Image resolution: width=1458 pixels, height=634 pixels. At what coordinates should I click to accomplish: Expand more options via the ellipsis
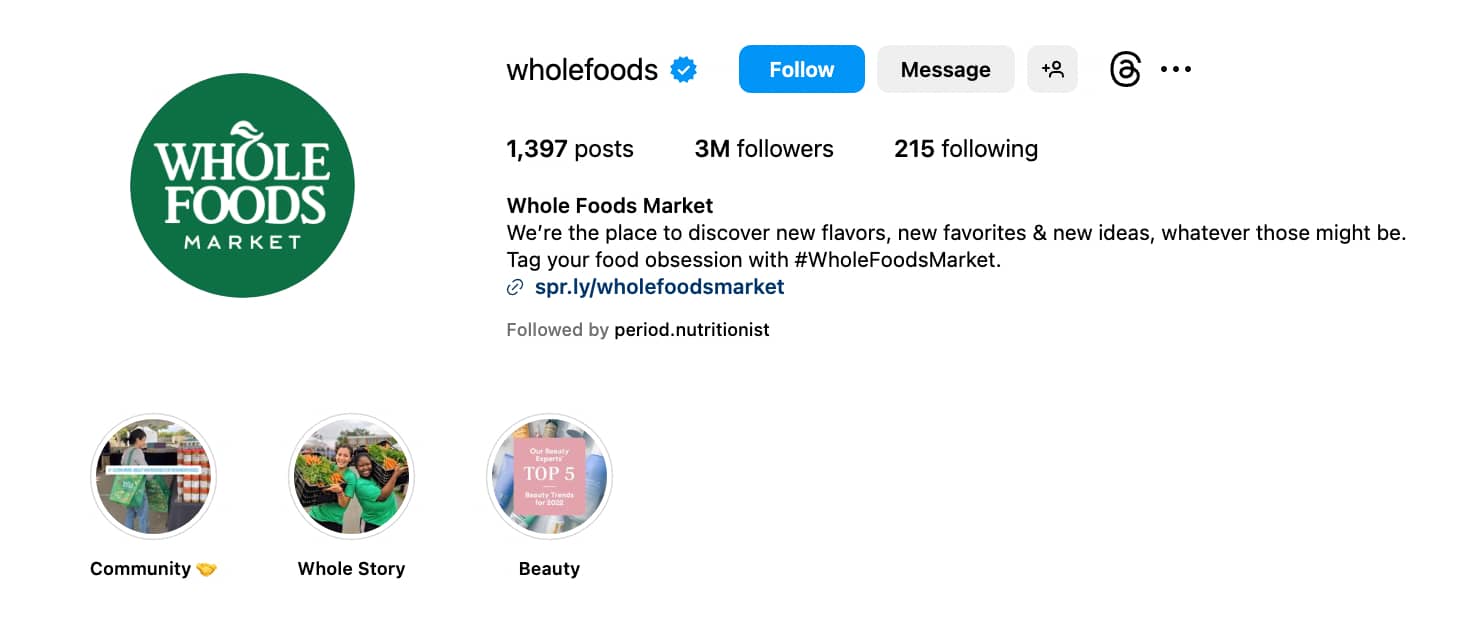point(1176,68)
